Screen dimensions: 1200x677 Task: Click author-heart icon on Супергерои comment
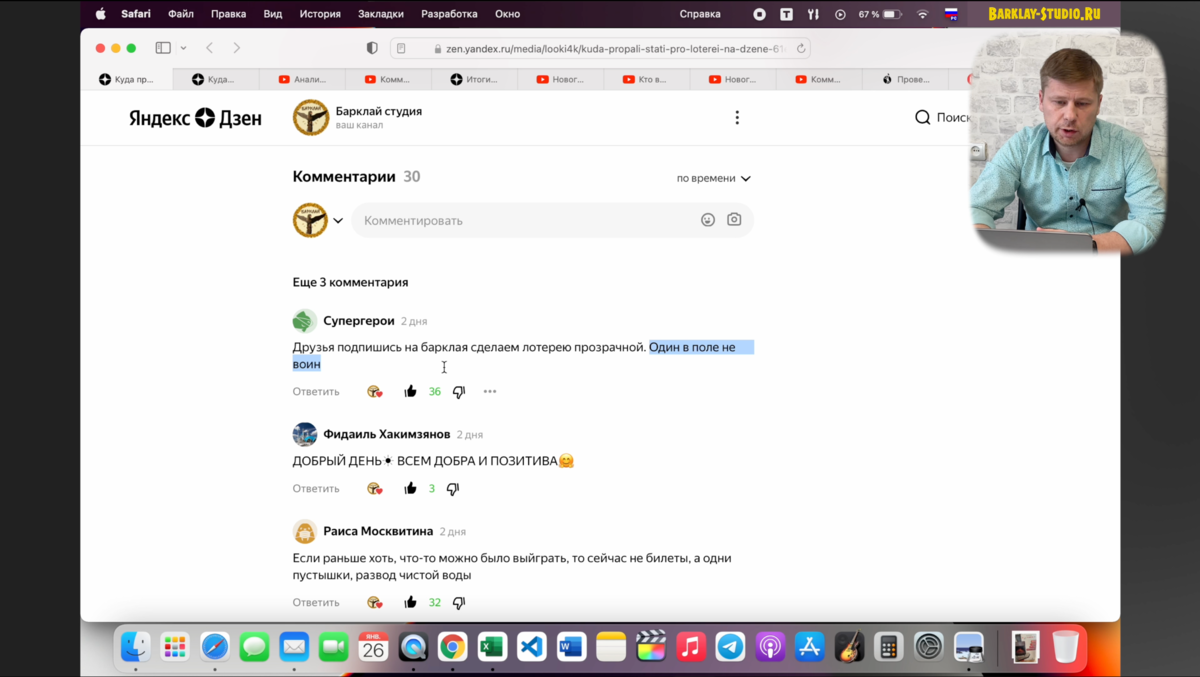point(374,392)
